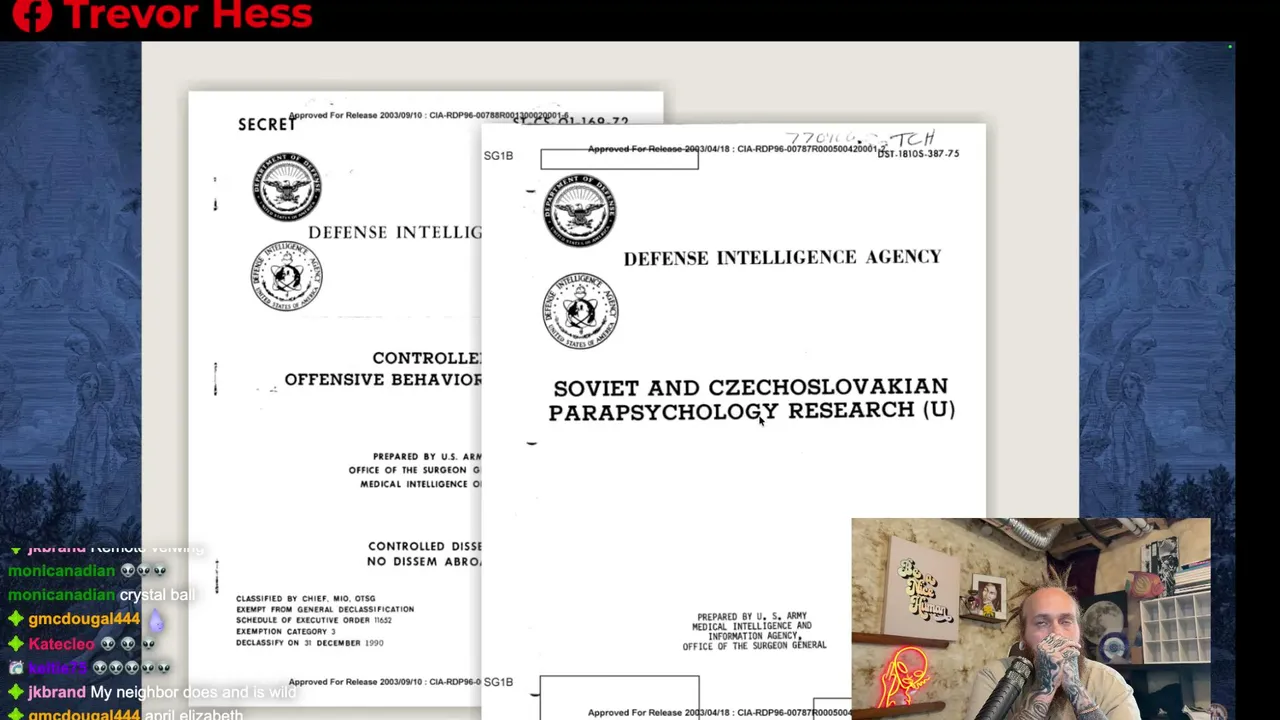The width and height of the screenshot is (1280, 720).
Task: Click the username Katecleo in chat
Action: [x=62, y=644]
